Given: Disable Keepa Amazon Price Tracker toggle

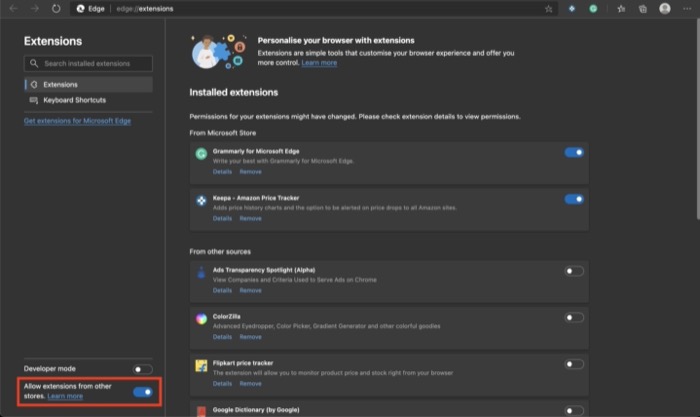Looking at the screenshot, I should (x=574, y=199).
